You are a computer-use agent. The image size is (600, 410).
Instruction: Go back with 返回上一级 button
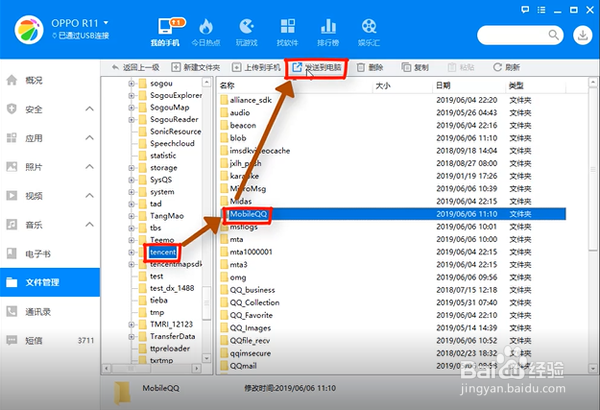coord(135,67)
